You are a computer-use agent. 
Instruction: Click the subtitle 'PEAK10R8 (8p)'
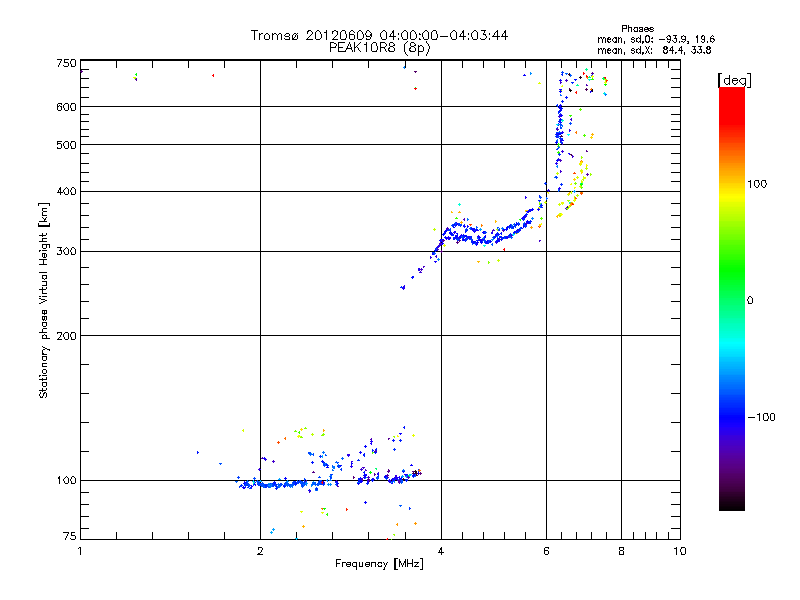pyautogui.click(x=379, y=48)
